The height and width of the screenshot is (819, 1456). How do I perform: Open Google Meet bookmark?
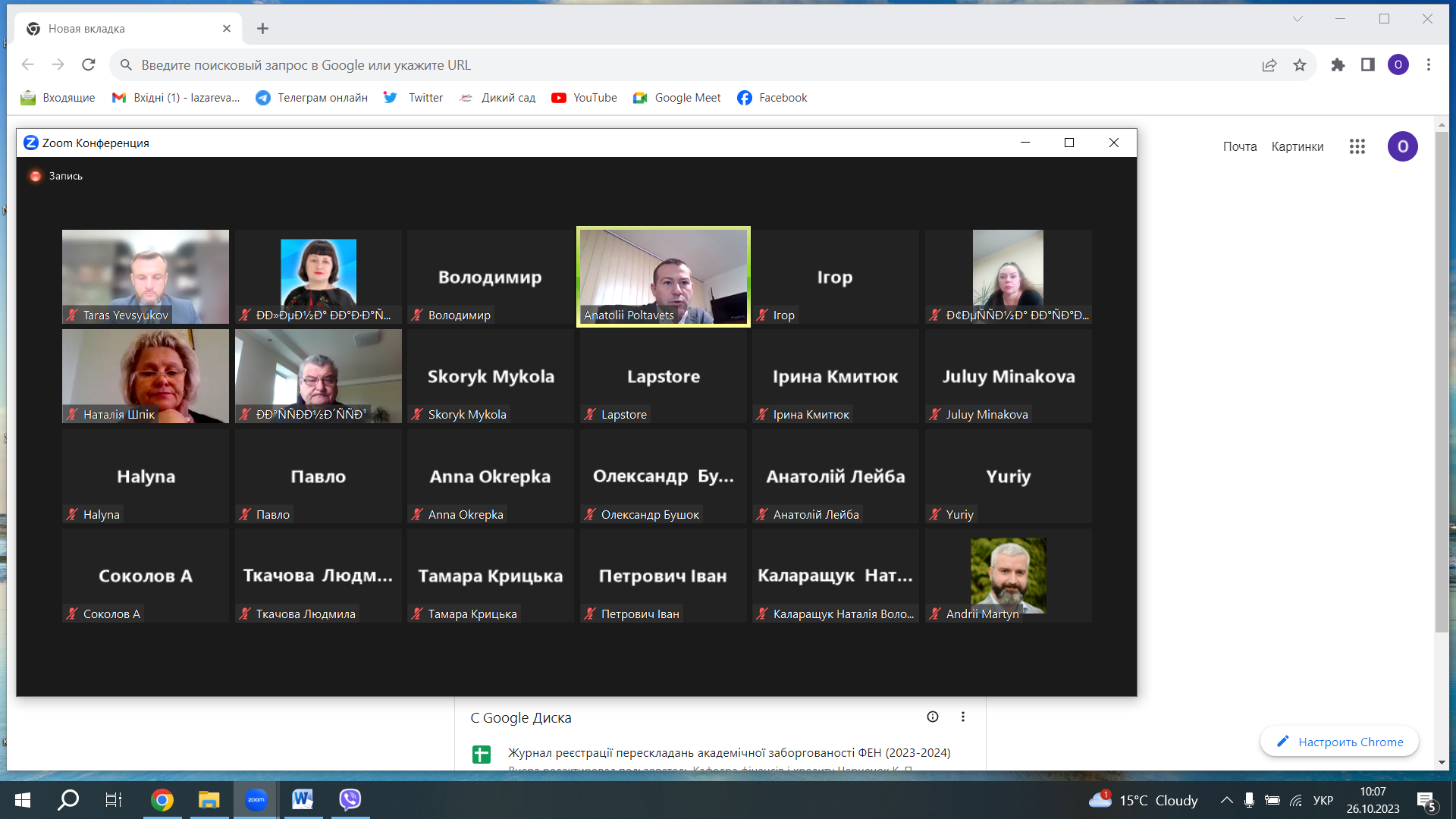[x=676, y=98]
